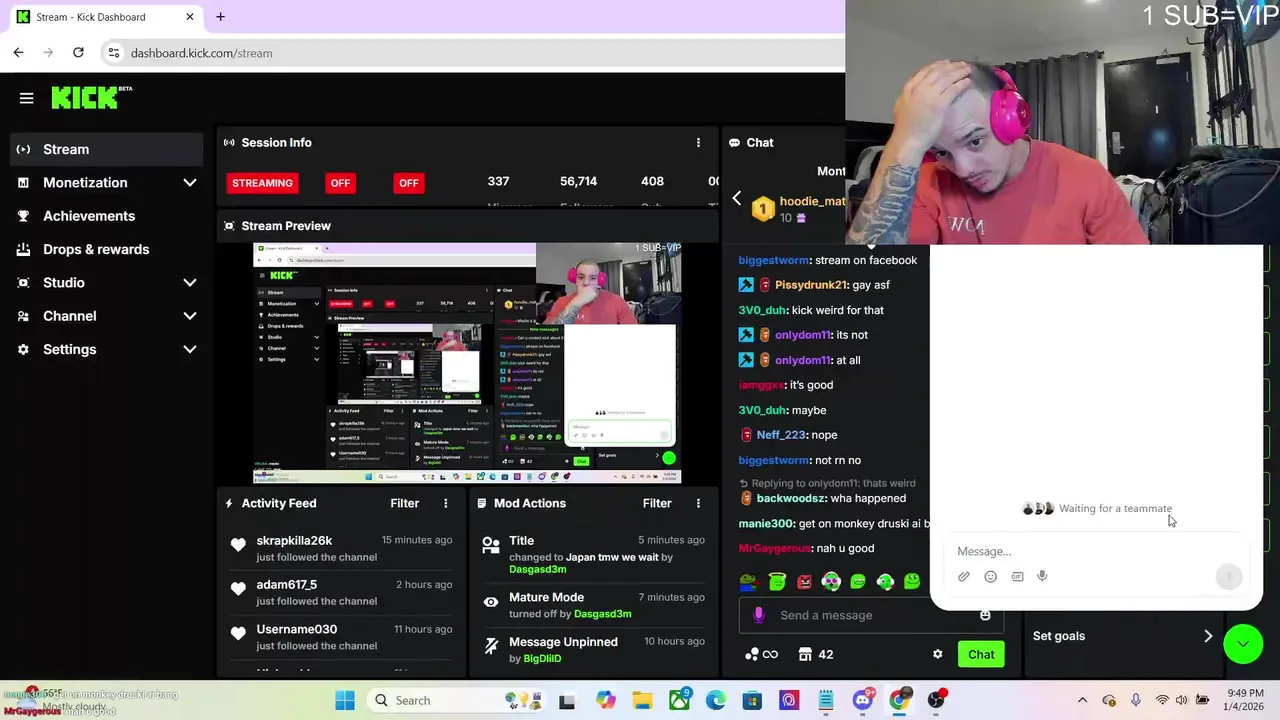
Task: Click the STREAMING status badge
Action: [x=262, y=183]
